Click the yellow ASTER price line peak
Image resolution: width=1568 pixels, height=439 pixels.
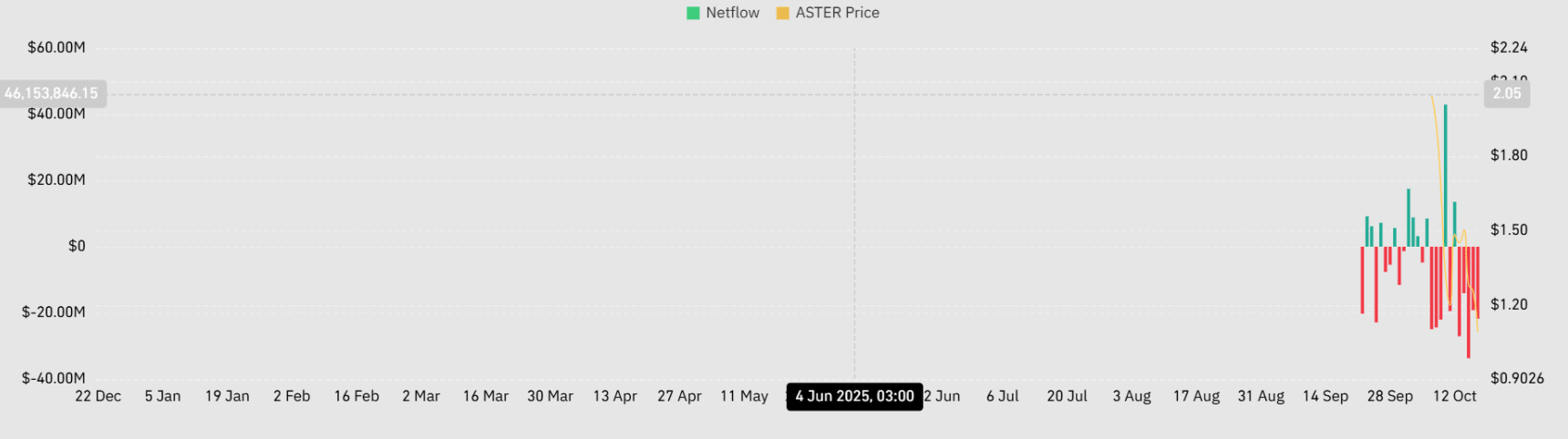point(1431,96)
